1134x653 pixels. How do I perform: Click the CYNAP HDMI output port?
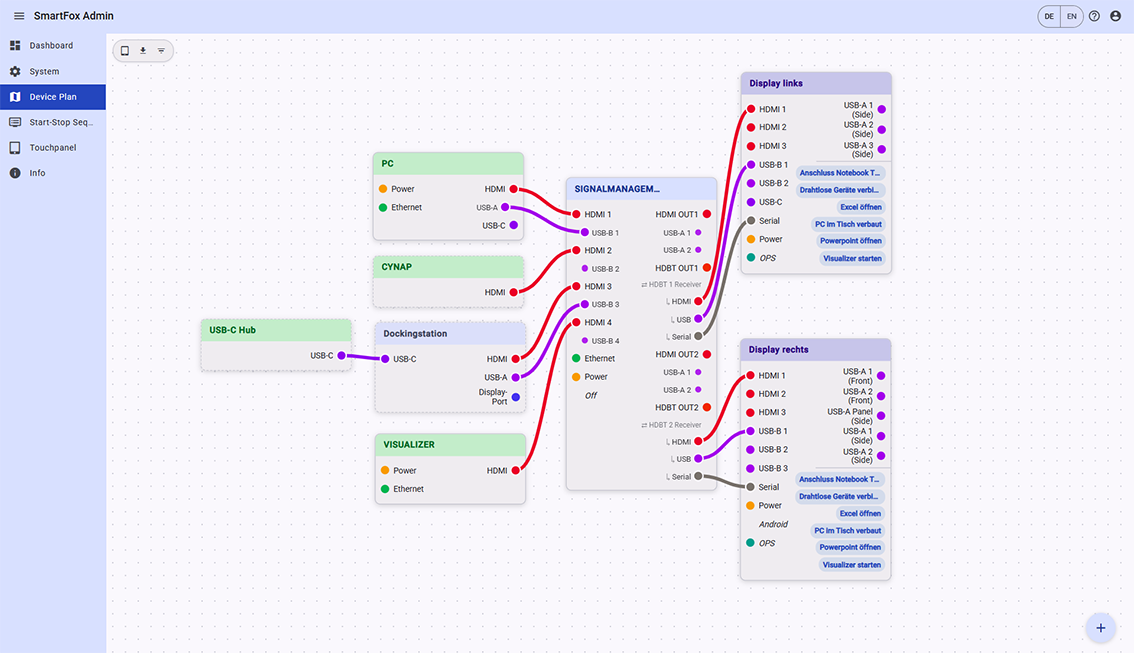[x=513, y=292]
